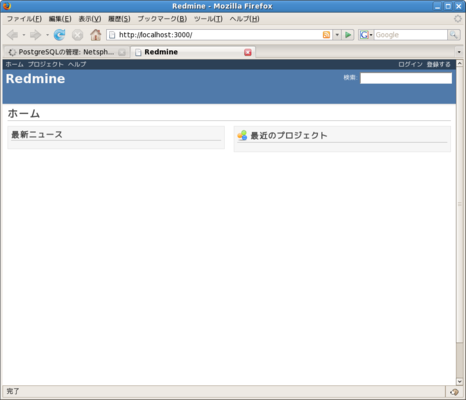Click the stop loading icon

77,35
